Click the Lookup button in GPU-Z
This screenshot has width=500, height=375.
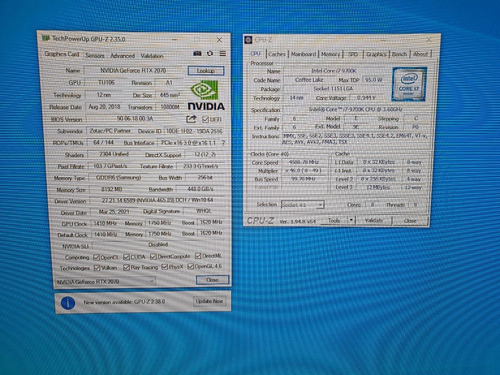tap(206, 71)
